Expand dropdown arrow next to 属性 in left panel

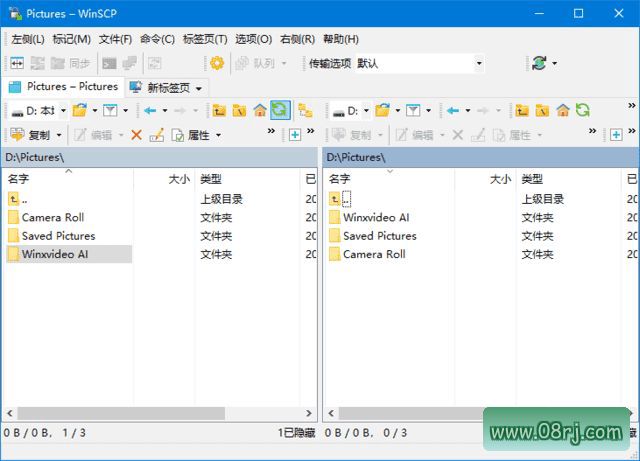click(x=218, y=135)
